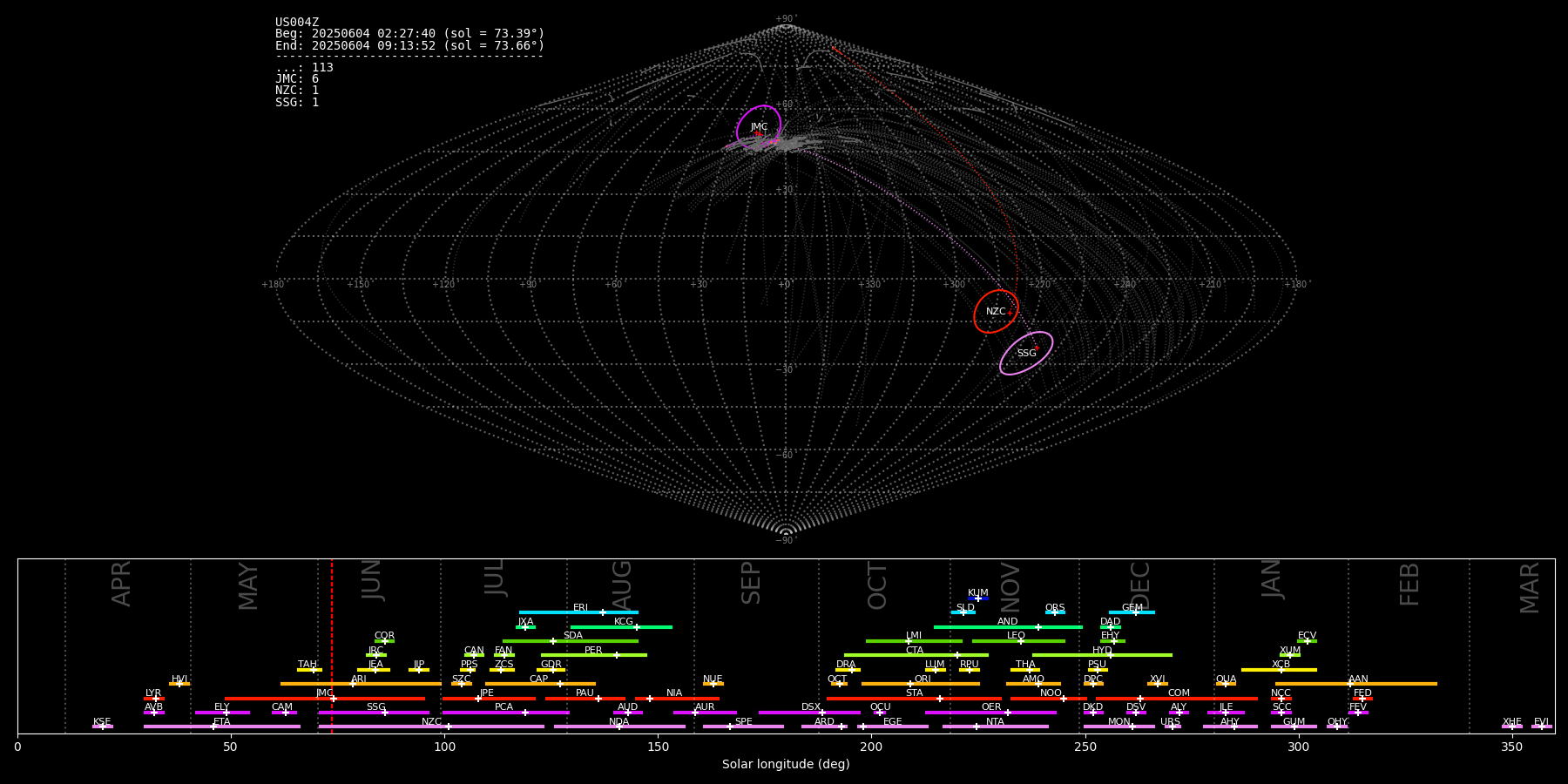
Task: Select the XCB shower bar in timeline
Action: (1279, 670)
